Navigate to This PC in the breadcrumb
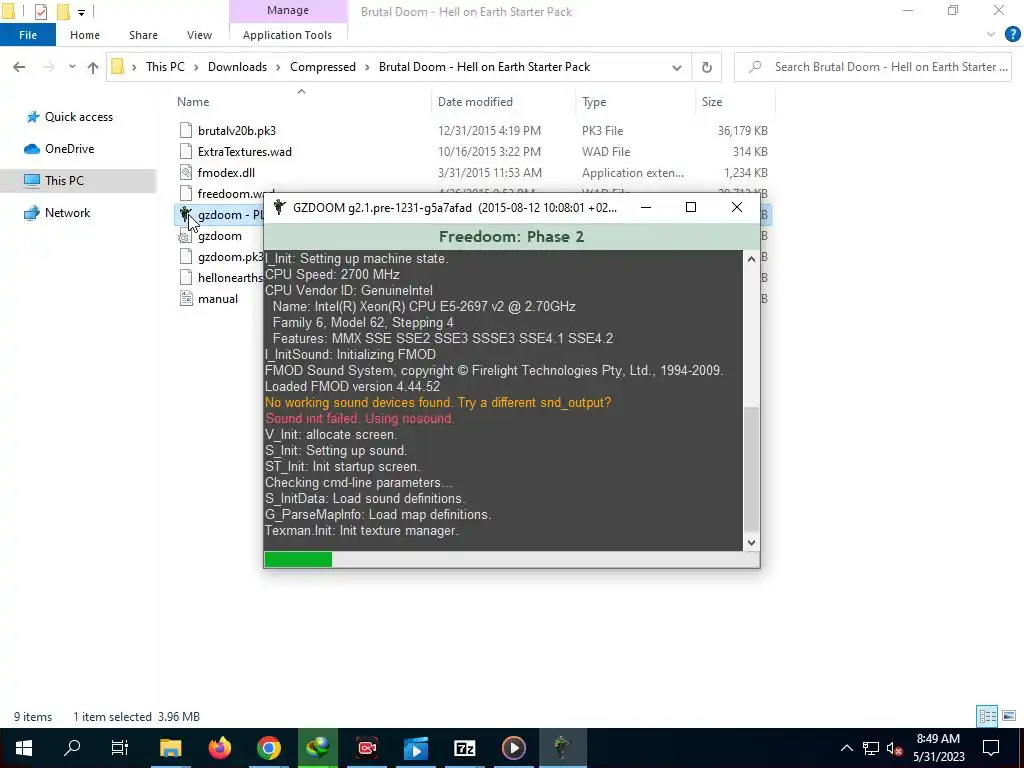The height and width of the screenshot is (768, 1024). click(165, 67)
